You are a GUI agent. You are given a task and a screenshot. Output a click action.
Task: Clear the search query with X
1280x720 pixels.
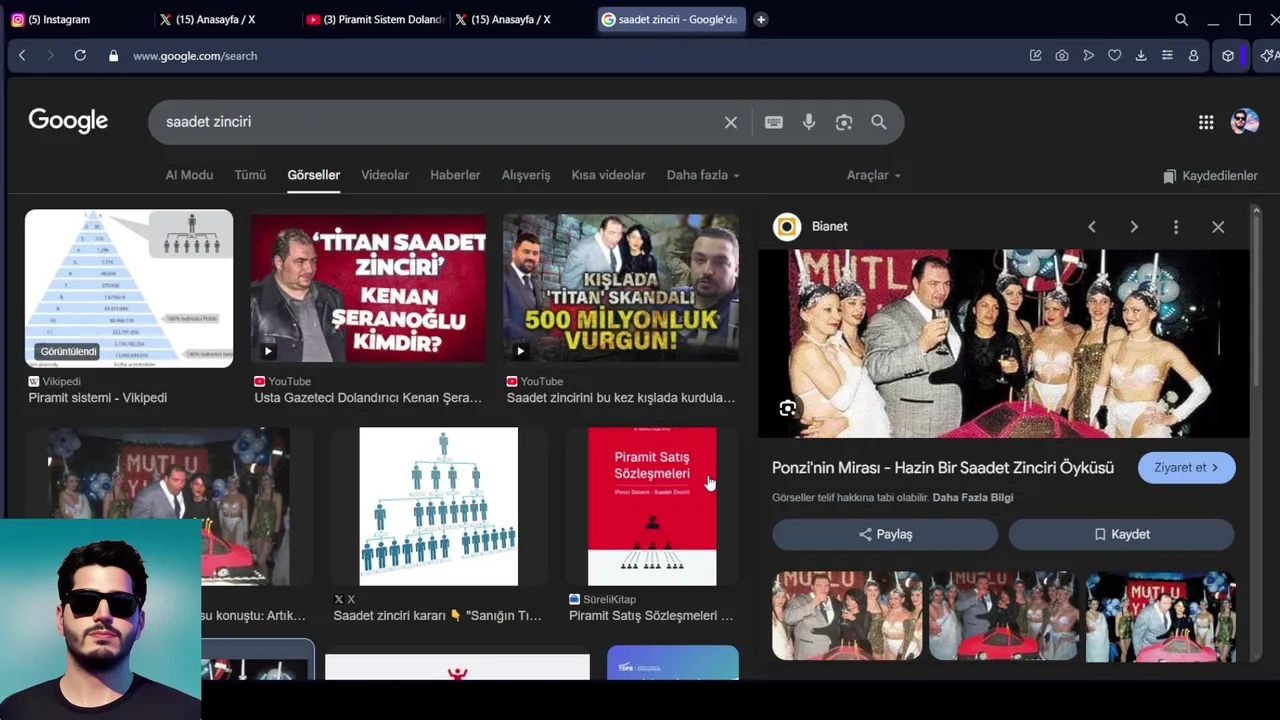[731, 122]
